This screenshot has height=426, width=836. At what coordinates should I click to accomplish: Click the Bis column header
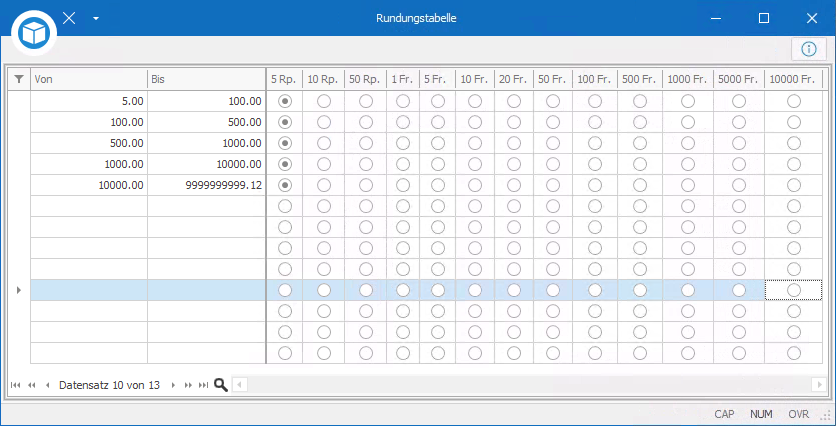tap(207, 79)
